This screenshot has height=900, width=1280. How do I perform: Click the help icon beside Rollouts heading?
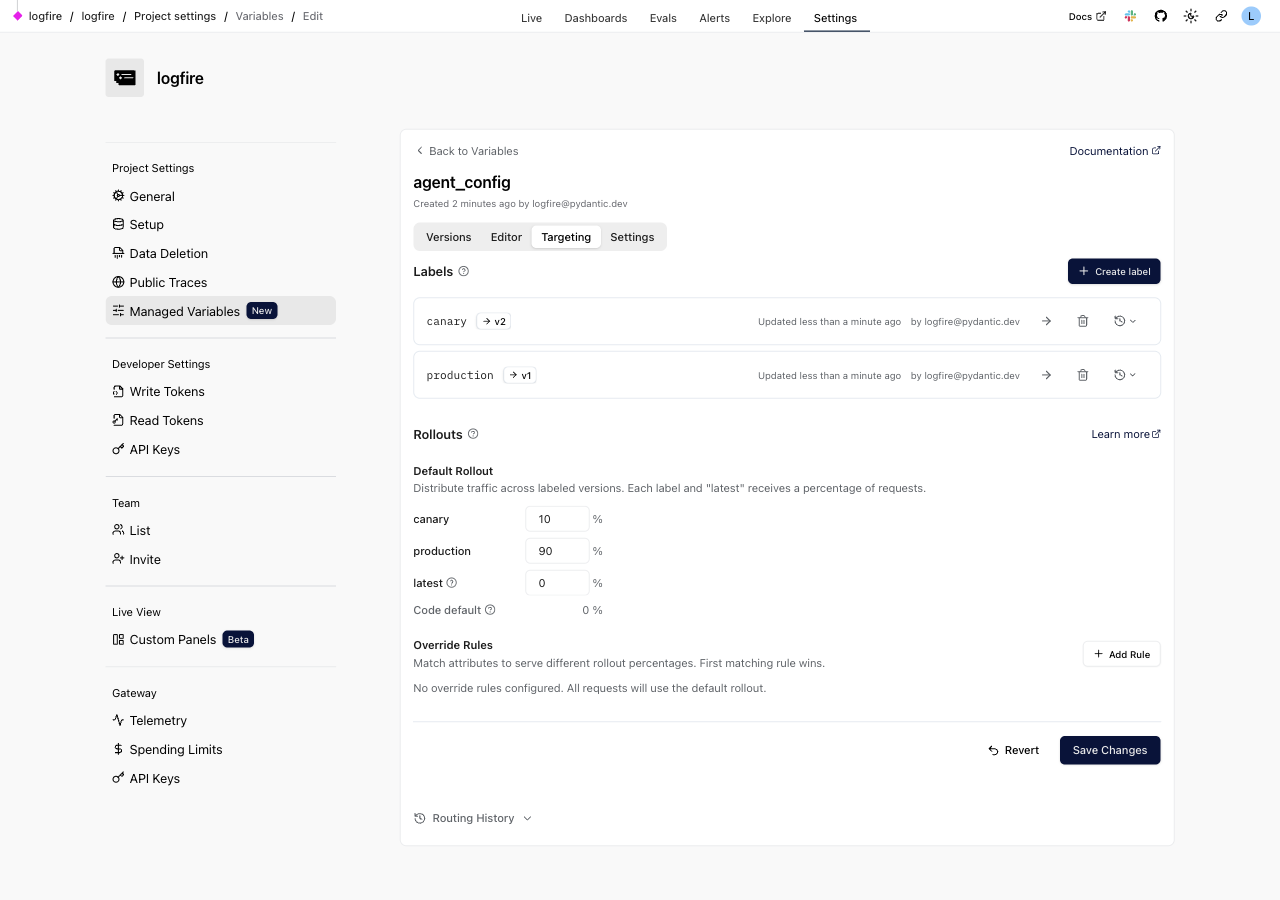click(473, 434)
